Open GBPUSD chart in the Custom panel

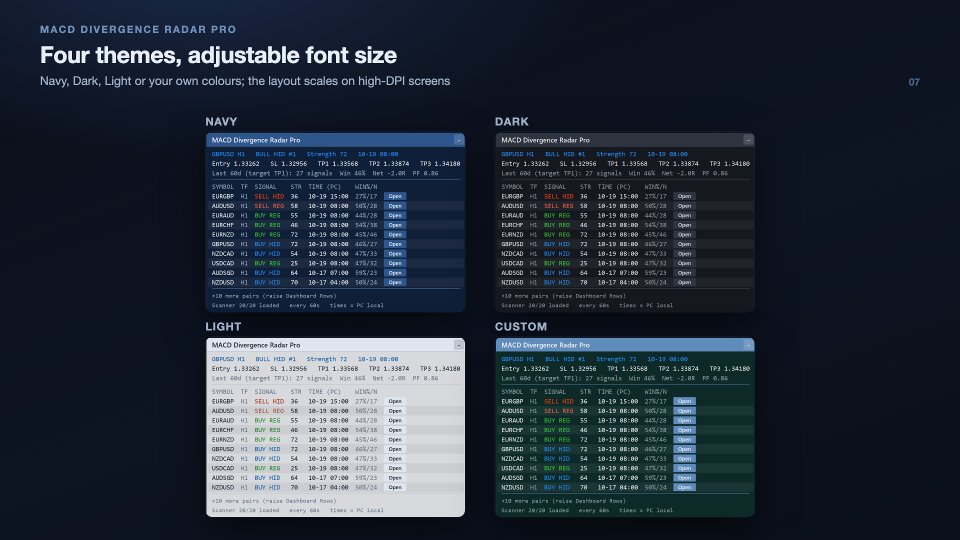[x=684, y=449]
